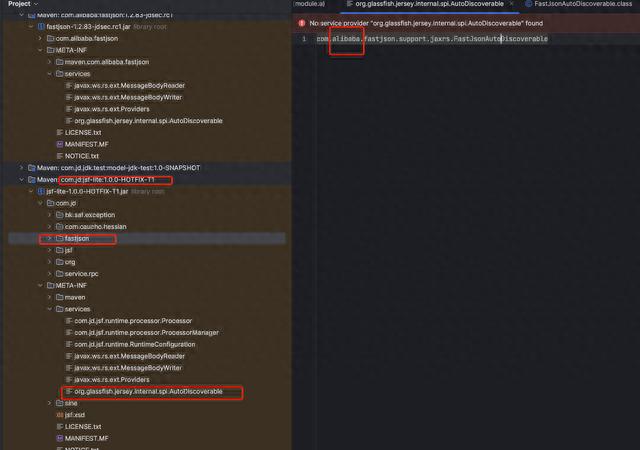Screen dimensions: 640x450
Task: Collapse the com.jd package node
Action: (x=40, y=203)
